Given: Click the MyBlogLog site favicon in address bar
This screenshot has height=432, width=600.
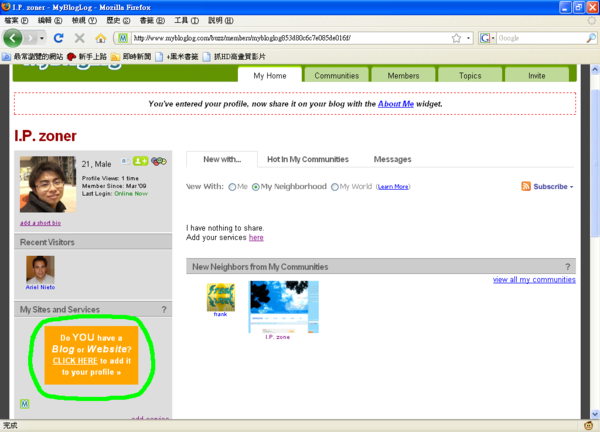Looking at the screenshot, I should 123,38.
